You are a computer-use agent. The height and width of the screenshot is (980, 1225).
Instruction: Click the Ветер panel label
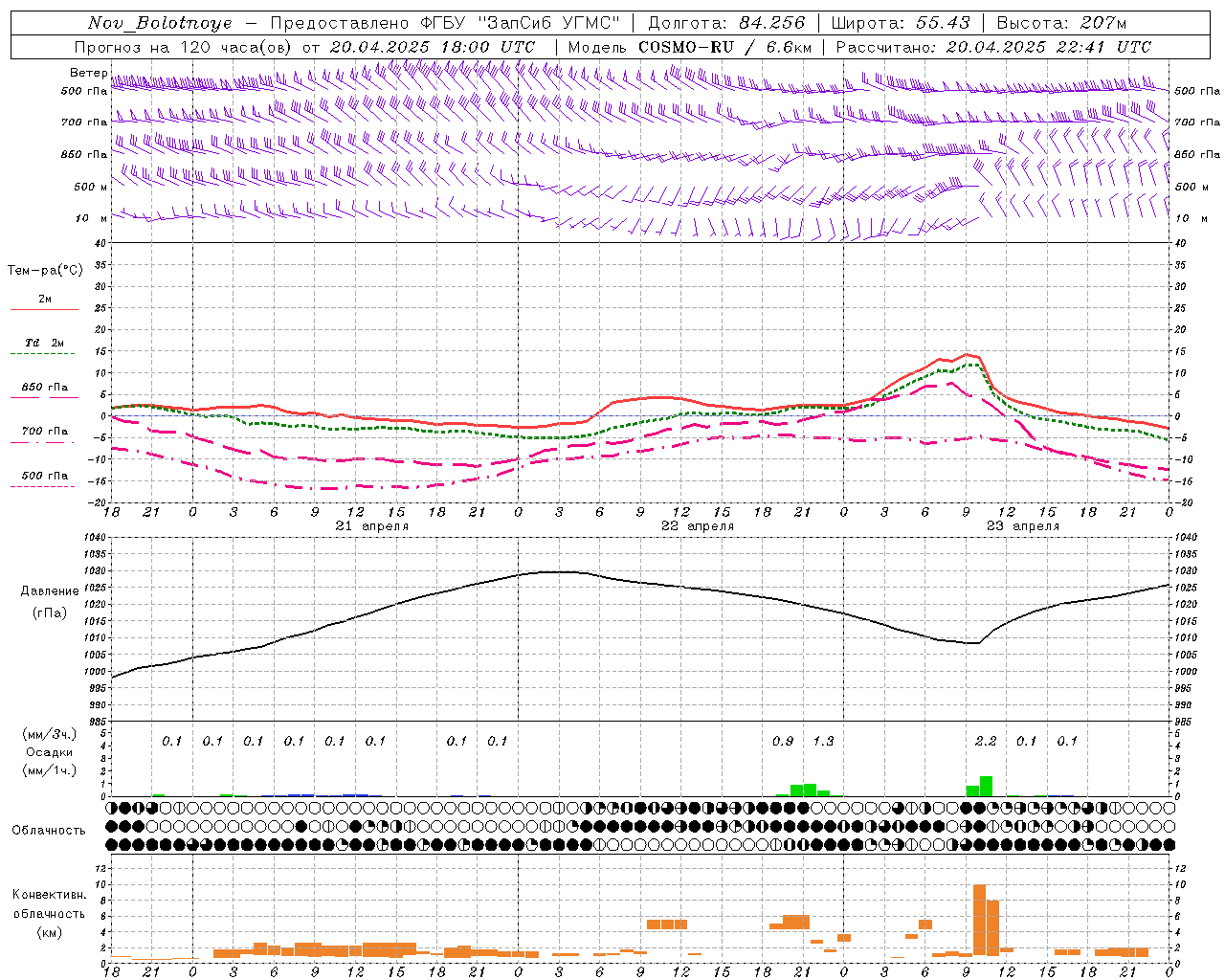(88, 73)
